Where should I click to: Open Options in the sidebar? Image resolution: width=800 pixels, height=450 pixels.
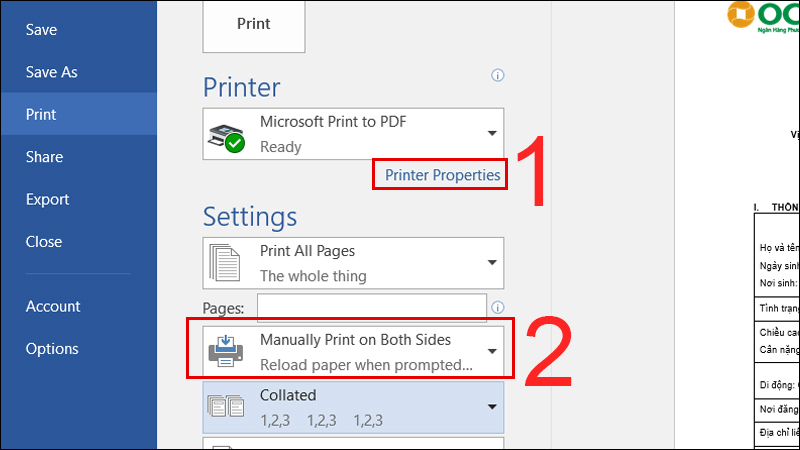tap(52, 349)
